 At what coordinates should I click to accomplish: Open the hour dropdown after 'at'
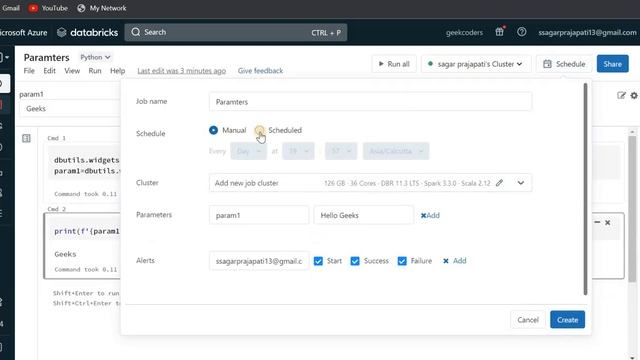(298, 151)
